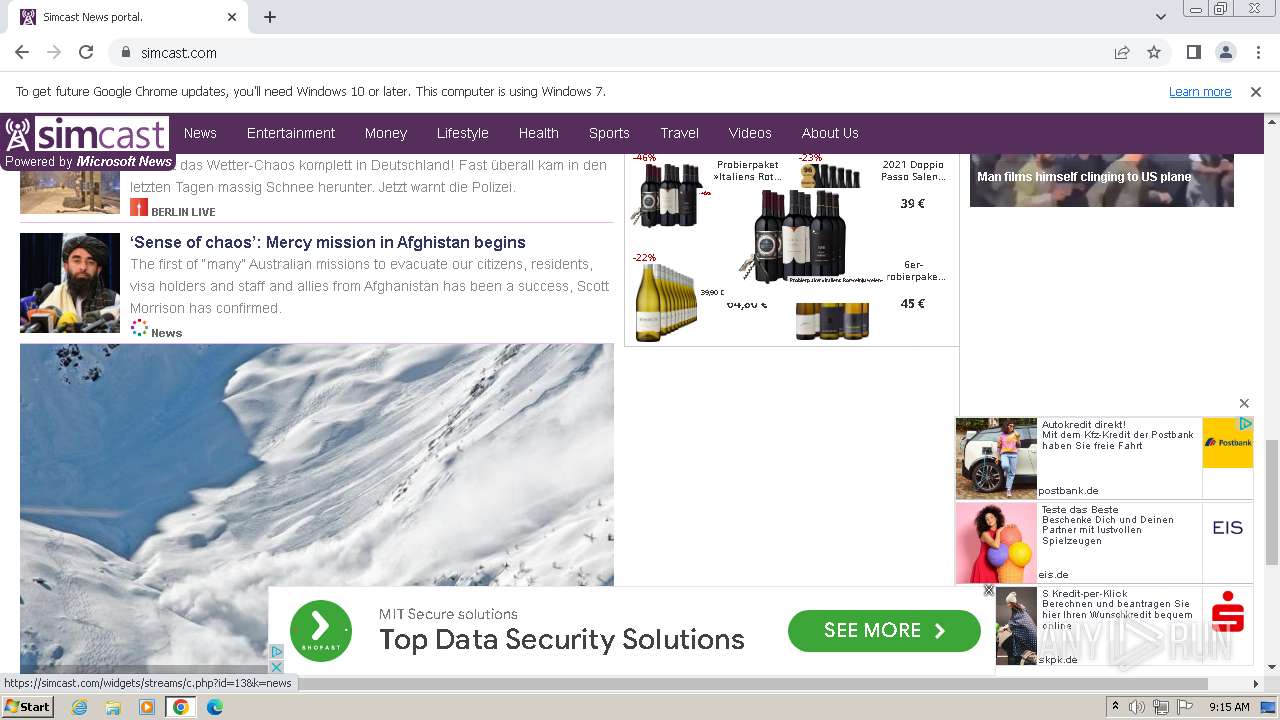Select the Simcast News portal tab
This screenshot has width=1280, height=720.
[128, 17]
